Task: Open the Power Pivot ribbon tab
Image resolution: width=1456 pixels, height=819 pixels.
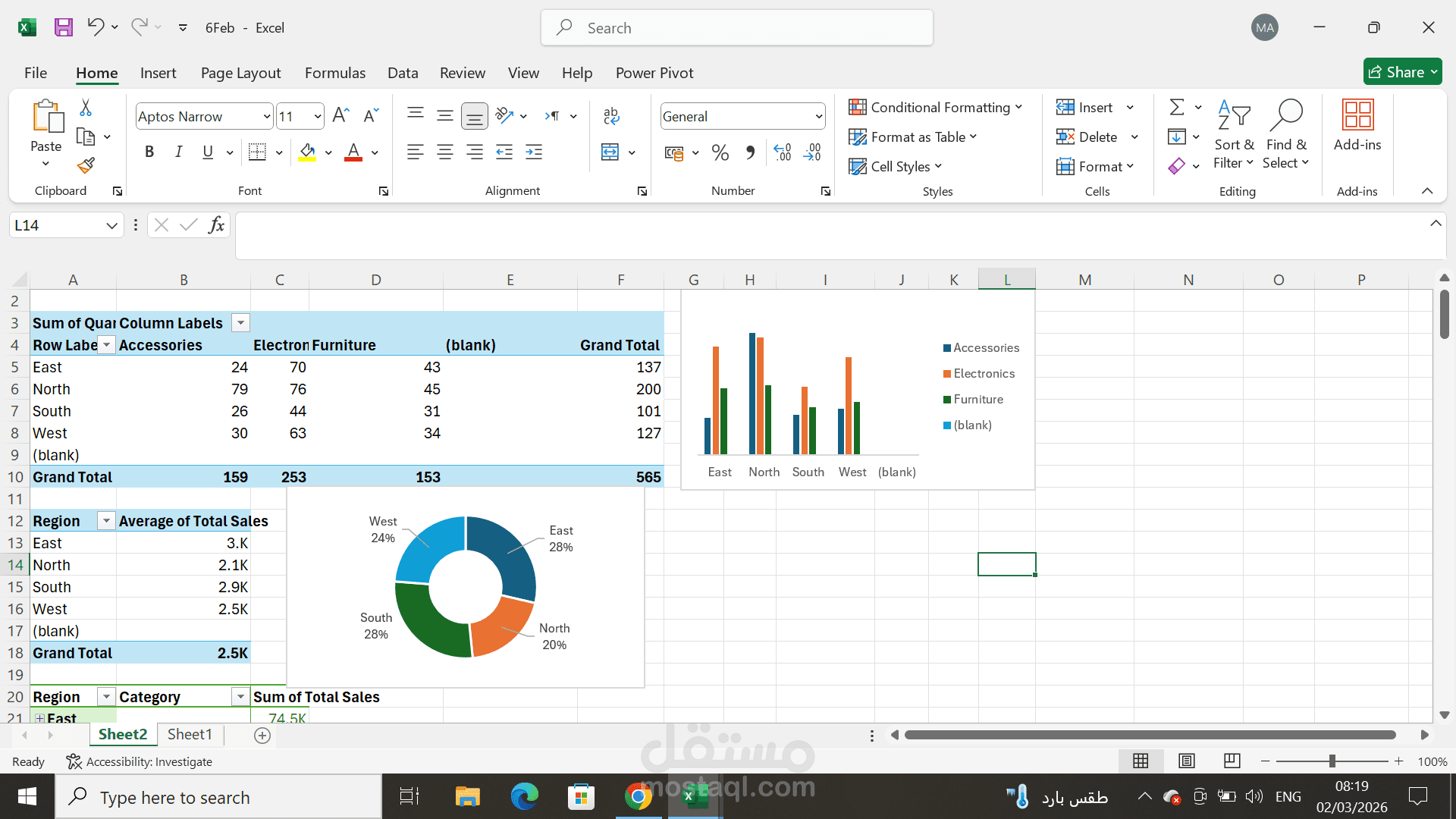Action: click(x=654, y=73)
